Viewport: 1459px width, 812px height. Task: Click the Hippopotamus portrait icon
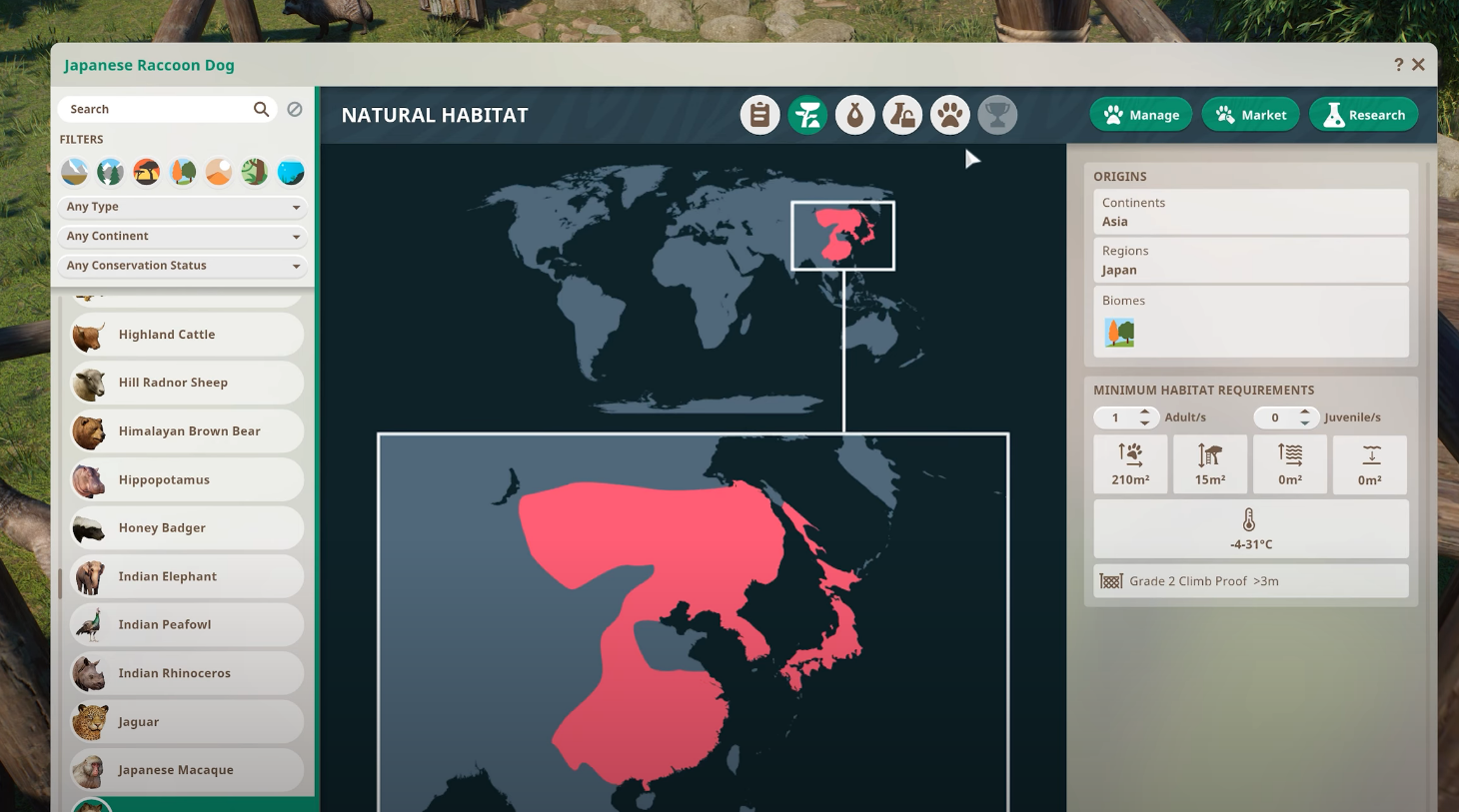pos(89,479)
